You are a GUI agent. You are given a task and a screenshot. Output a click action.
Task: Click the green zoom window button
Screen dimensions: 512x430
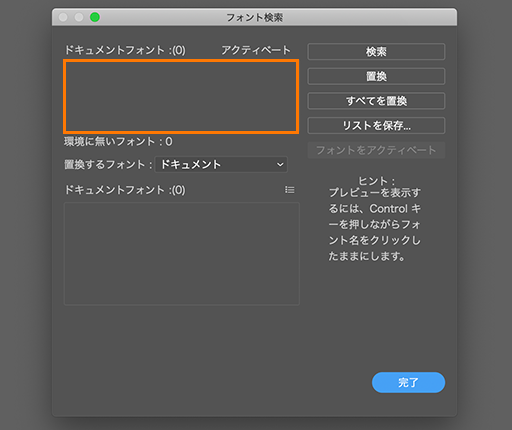click(x=95, y=17)
